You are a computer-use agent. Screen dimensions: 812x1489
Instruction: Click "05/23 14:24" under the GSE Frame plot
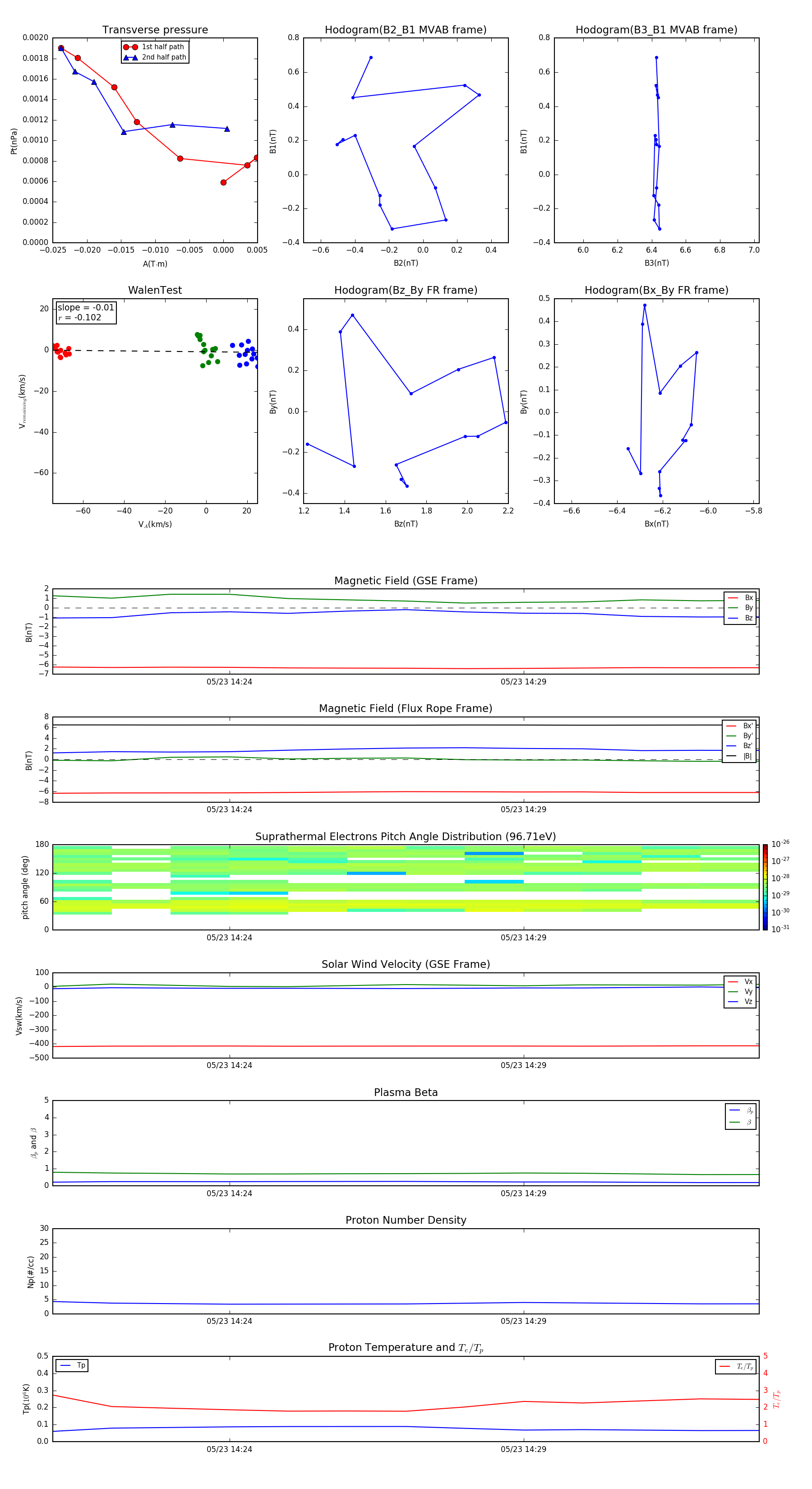tap(230, 682)
